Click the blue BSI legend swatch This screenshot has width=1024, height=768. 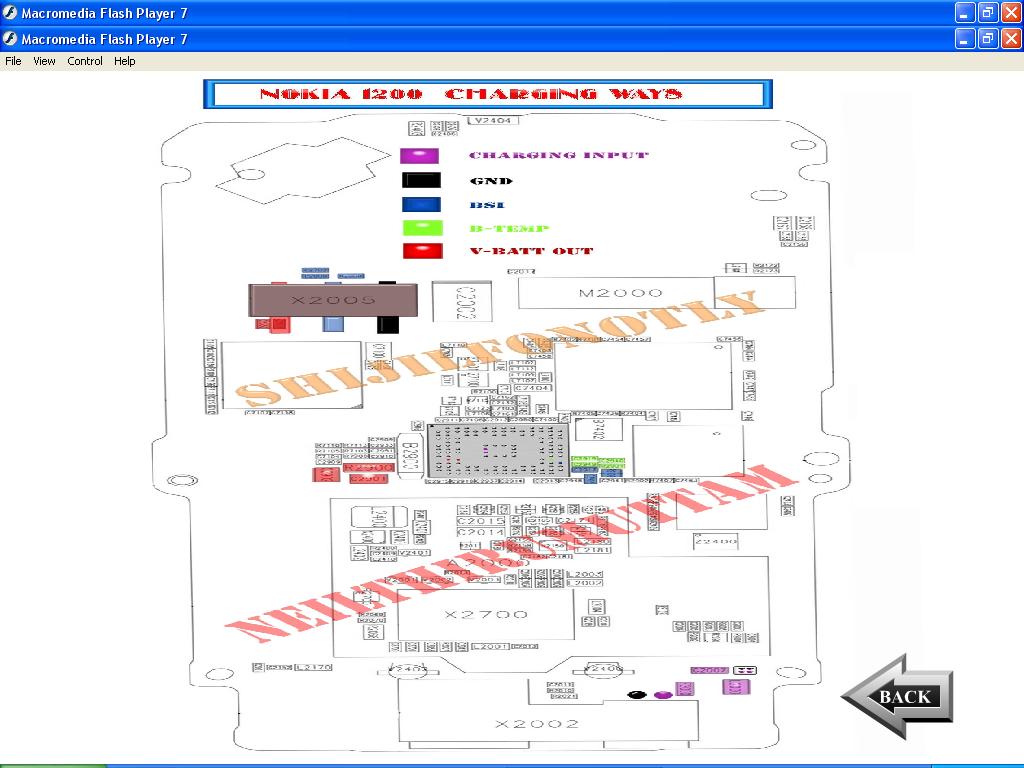point(421,204)
